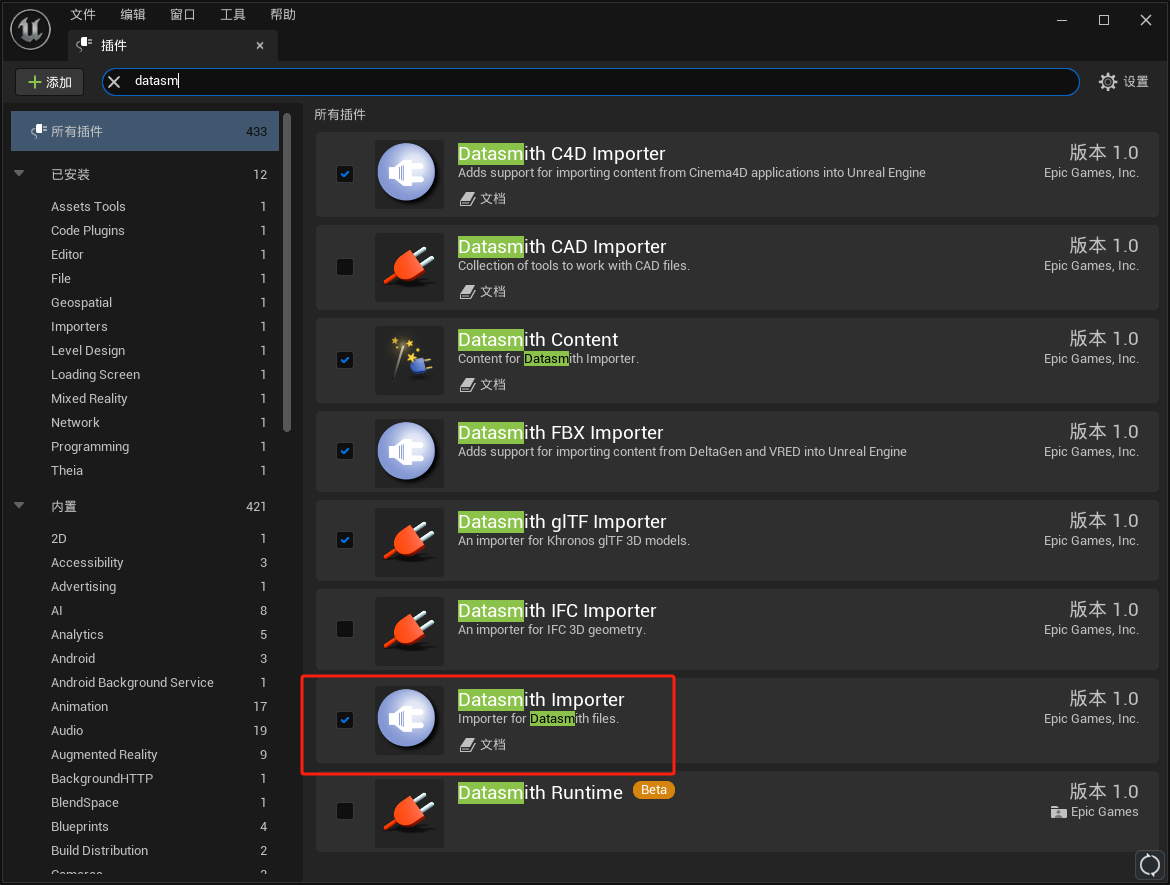Open 文档 link for Datasmith Content
This screenshot has height=885, width=1170.
click(492, 385)
